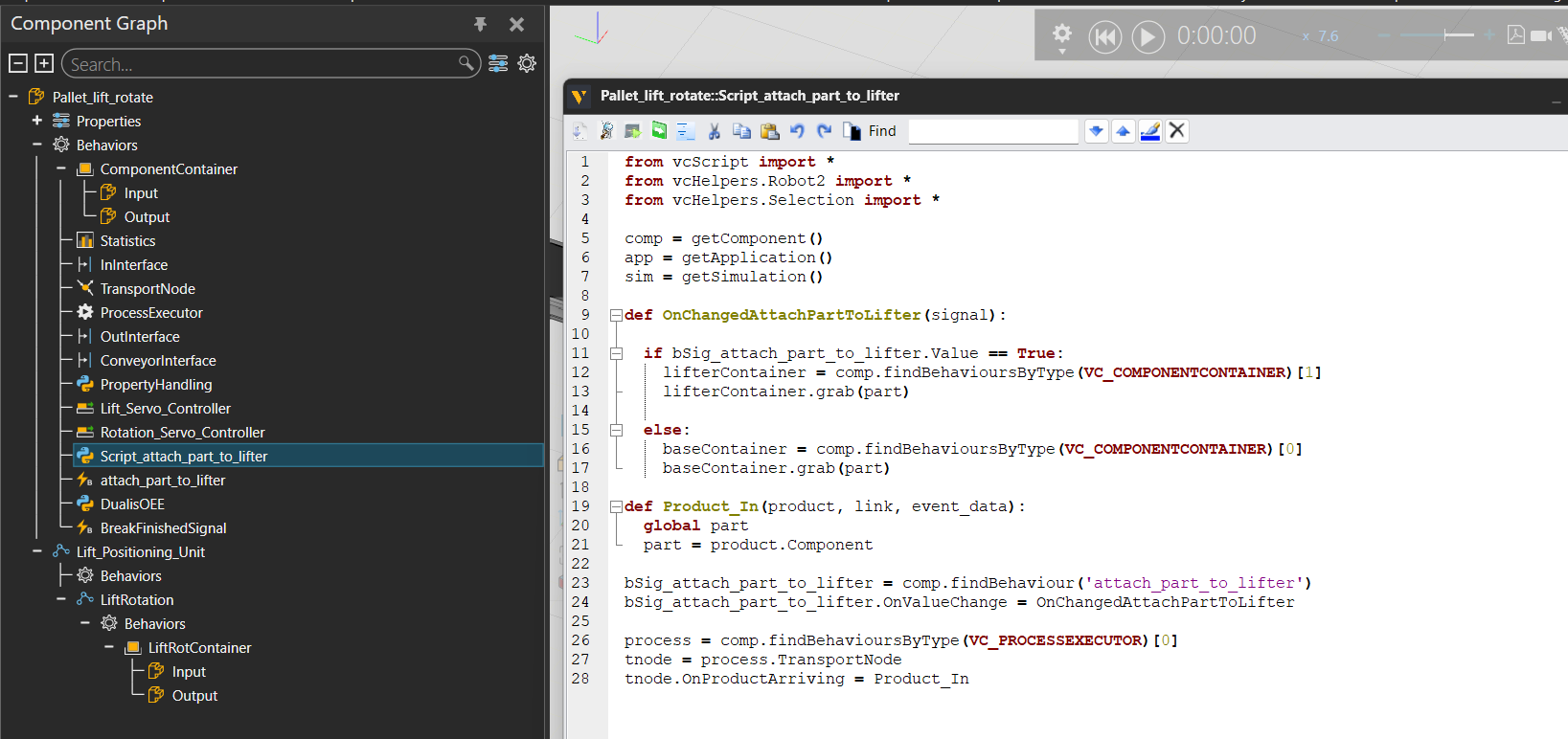Open the filter sliders icon in Component Graph
Viewport: 1568px width, 739px height.
pos(498,64)
